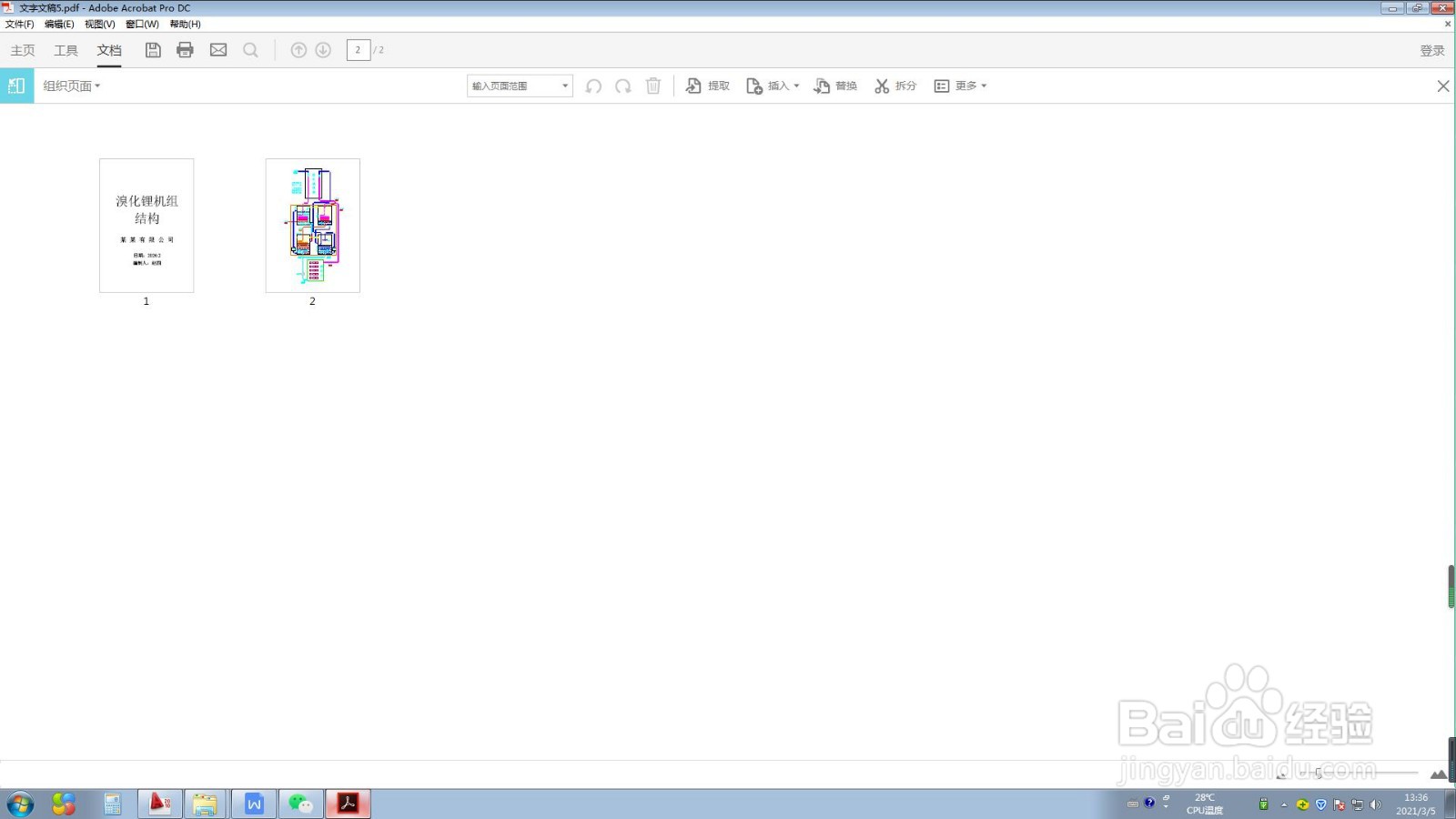Click the network icon in system tray

pyautogui.click(x=1358, y=804)
